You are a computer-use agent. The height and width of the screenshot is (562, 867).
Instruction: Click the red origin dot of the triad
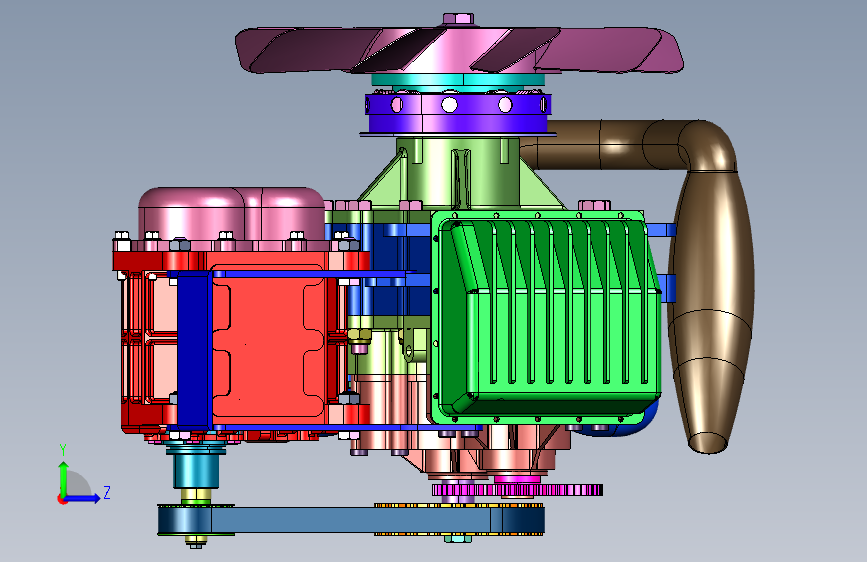point(62,499)
